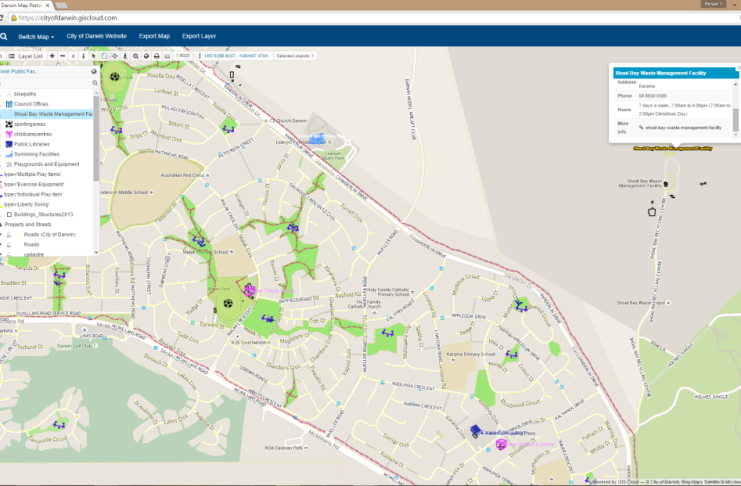Viewport: 741px width, 486px height.
Task: Open the City of Darwin Website link
Action: [x=96, y=36]
